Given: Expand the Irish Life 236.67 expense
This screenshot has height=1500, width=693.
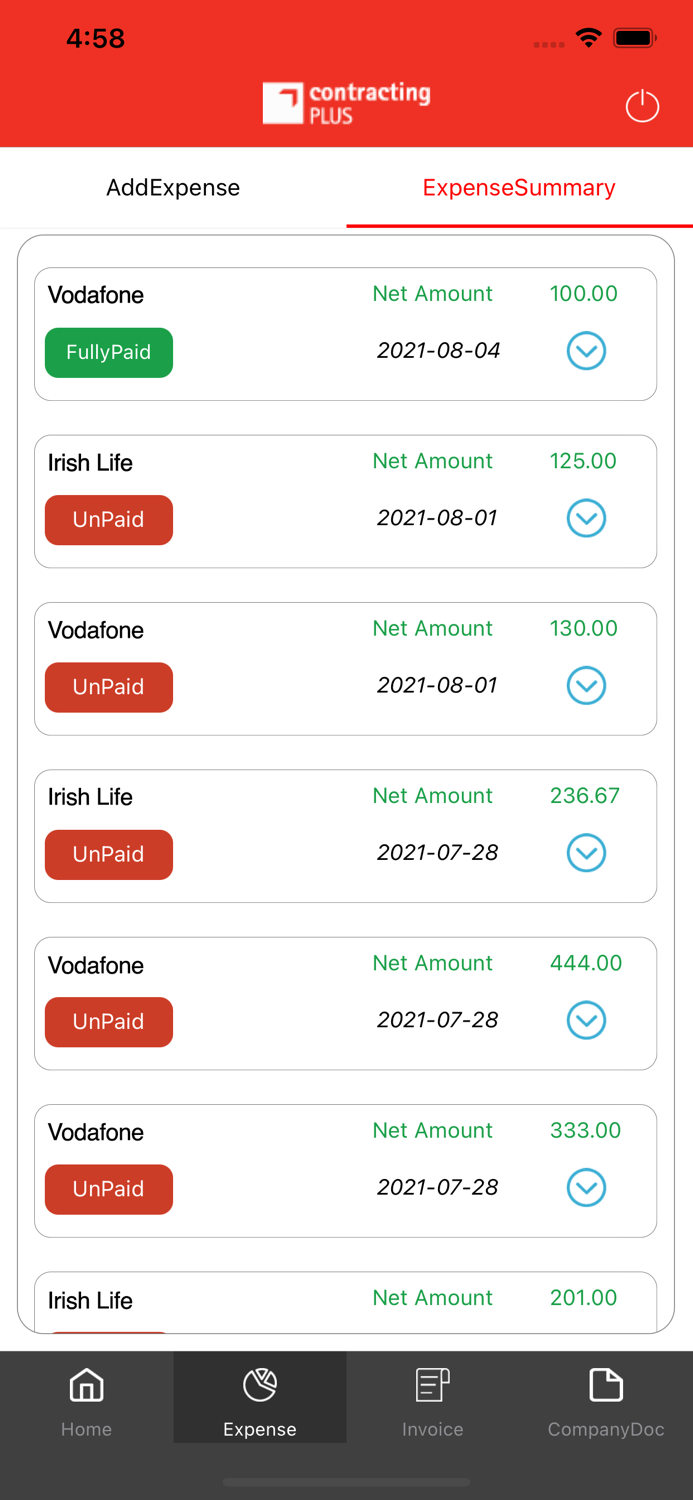Looking at the screenshot, I should pyautogui.click(x=586, y=853).
